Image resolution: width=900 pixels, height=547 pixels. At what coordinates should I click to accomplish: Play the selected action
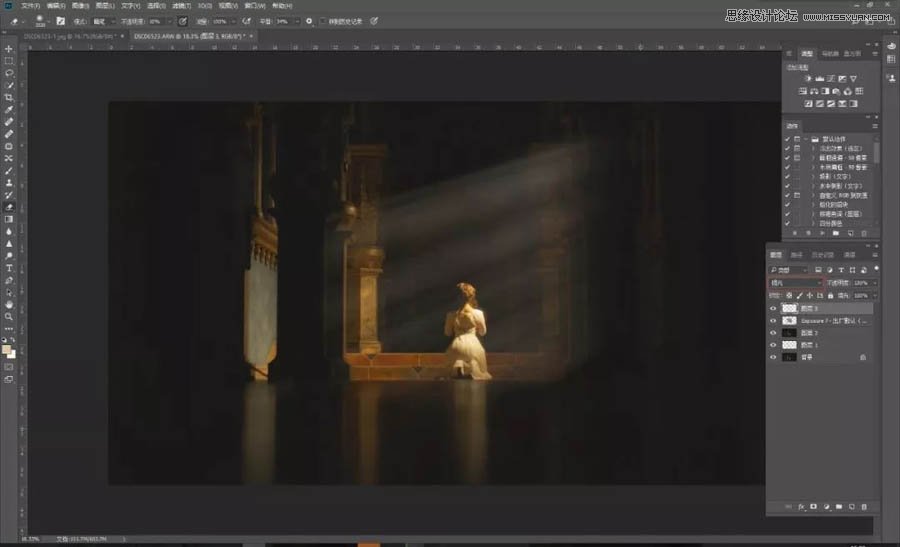point(822,232)
